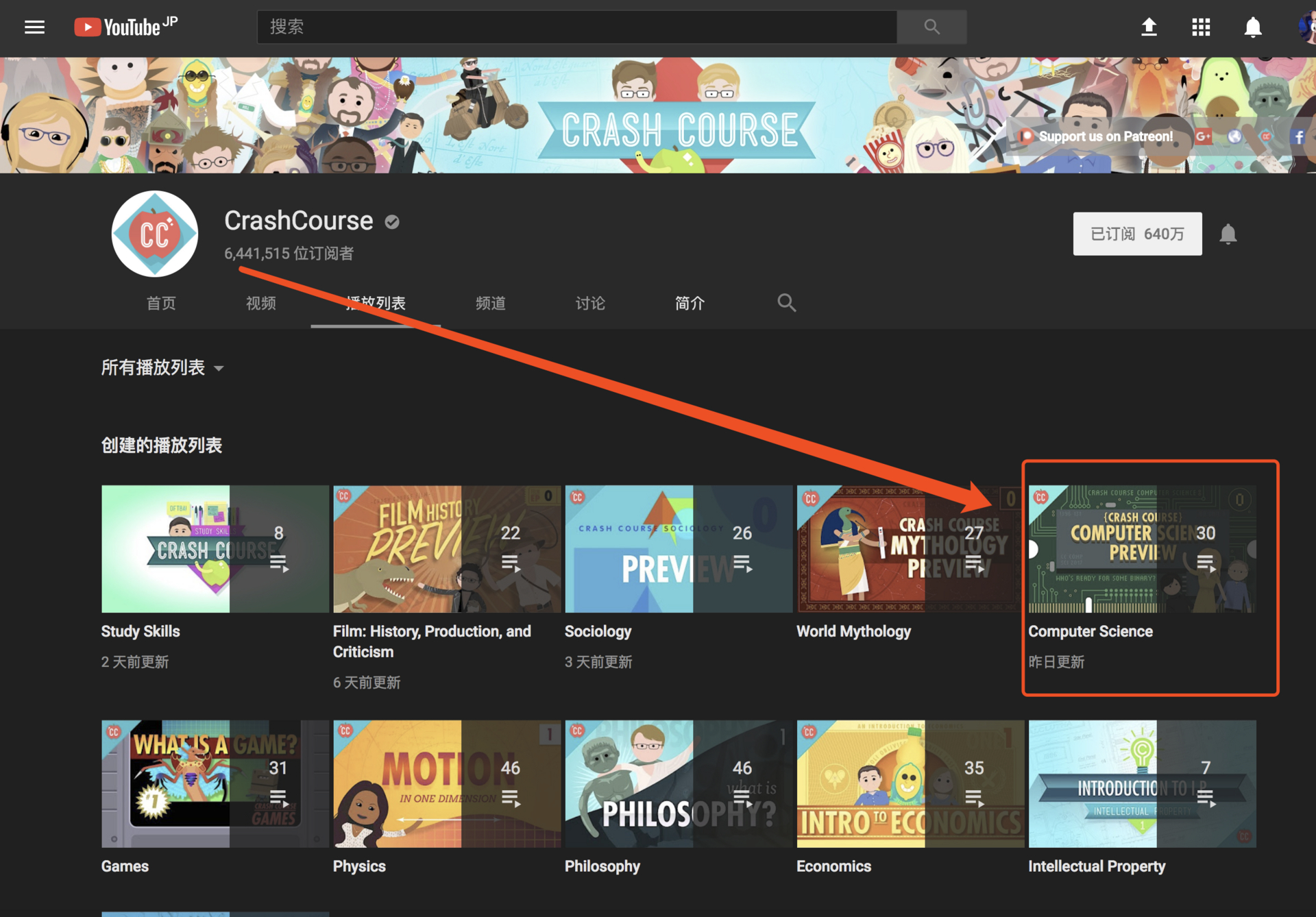Click the 6,441,515 位订阅者 subscriber count

tap(289, 254)
